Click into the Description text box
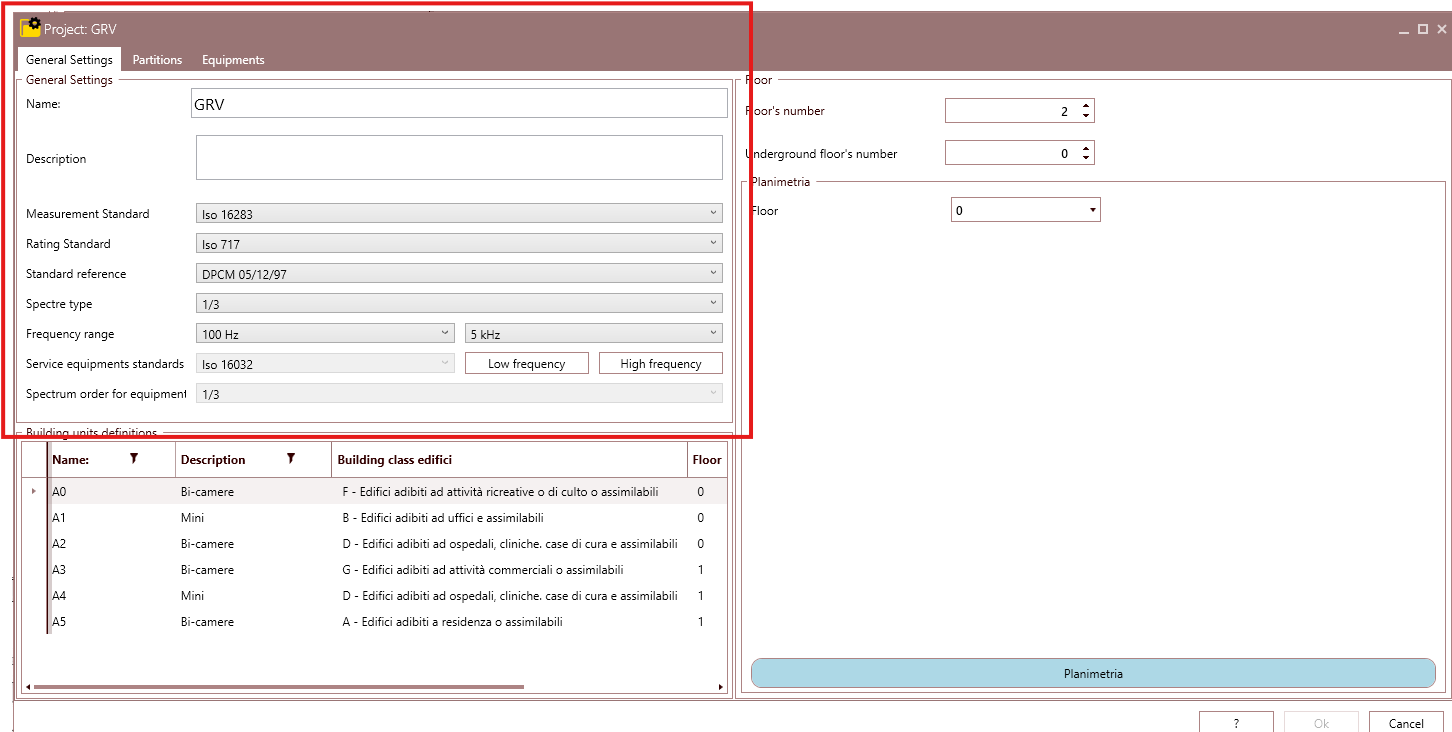Image resolution: width=1452 pixels, height=732 pixels. [459, 158]
